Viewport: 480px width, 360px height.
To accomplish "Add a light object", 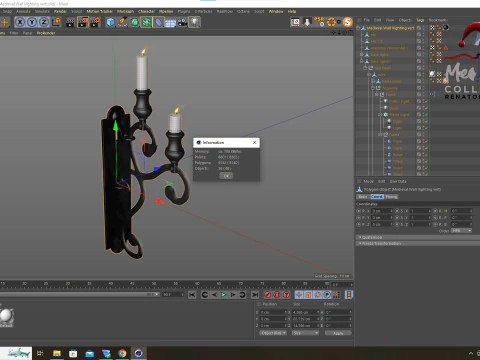I will [x=195, y=22].
